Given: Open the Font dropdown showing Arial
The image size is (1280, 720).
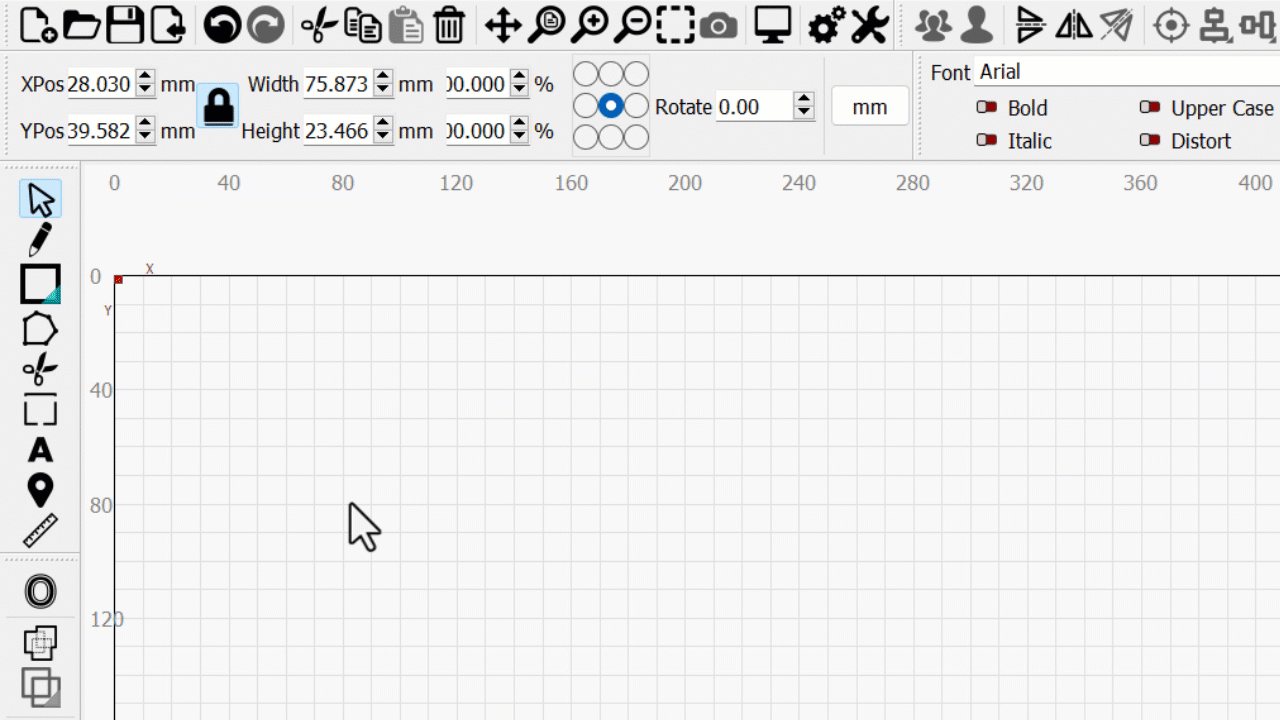Looking at the screenshot, I should 1126,72.
